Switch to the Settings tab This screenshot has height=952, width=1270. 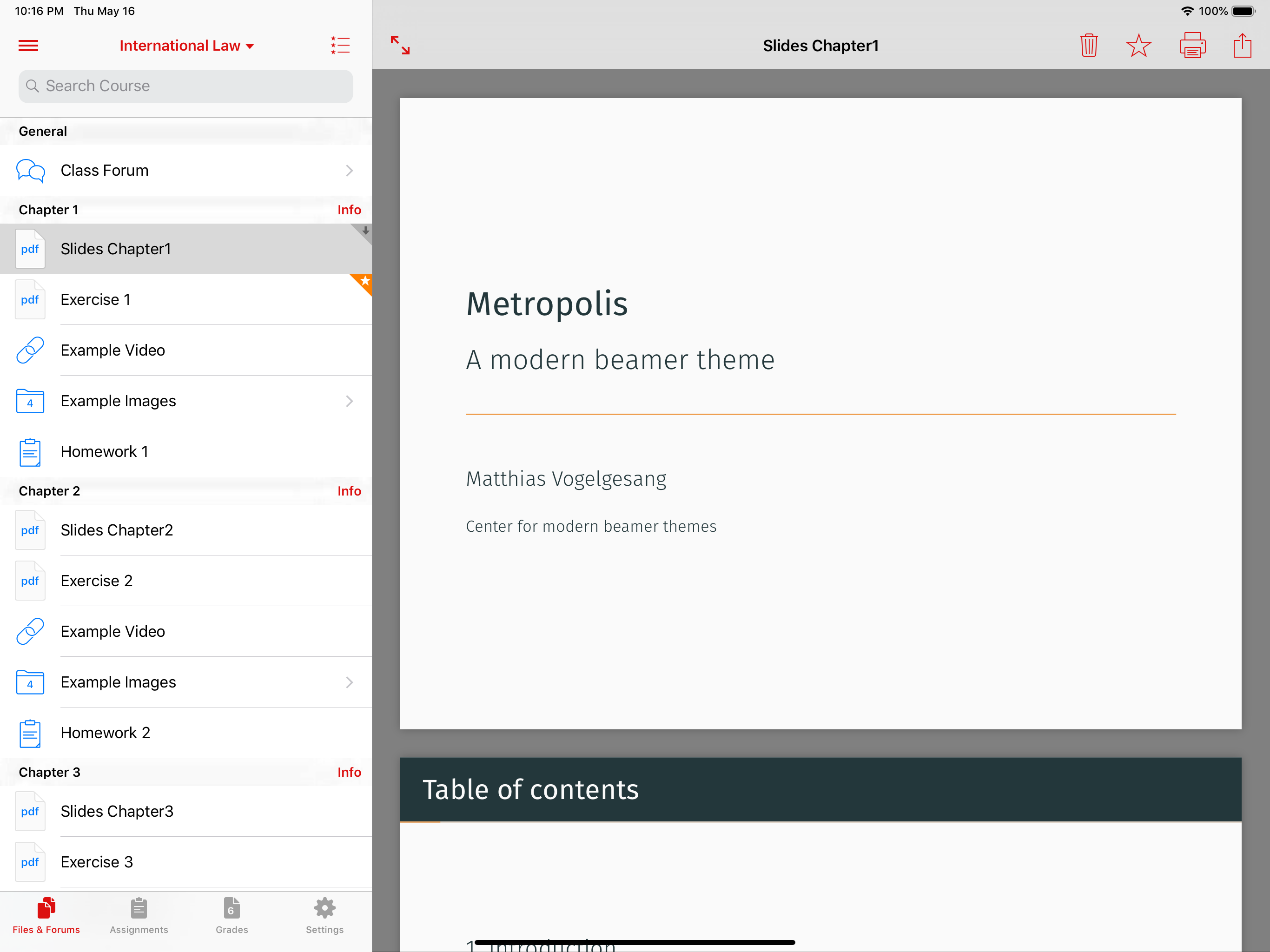pyautogui.click(x=325, y=916)
